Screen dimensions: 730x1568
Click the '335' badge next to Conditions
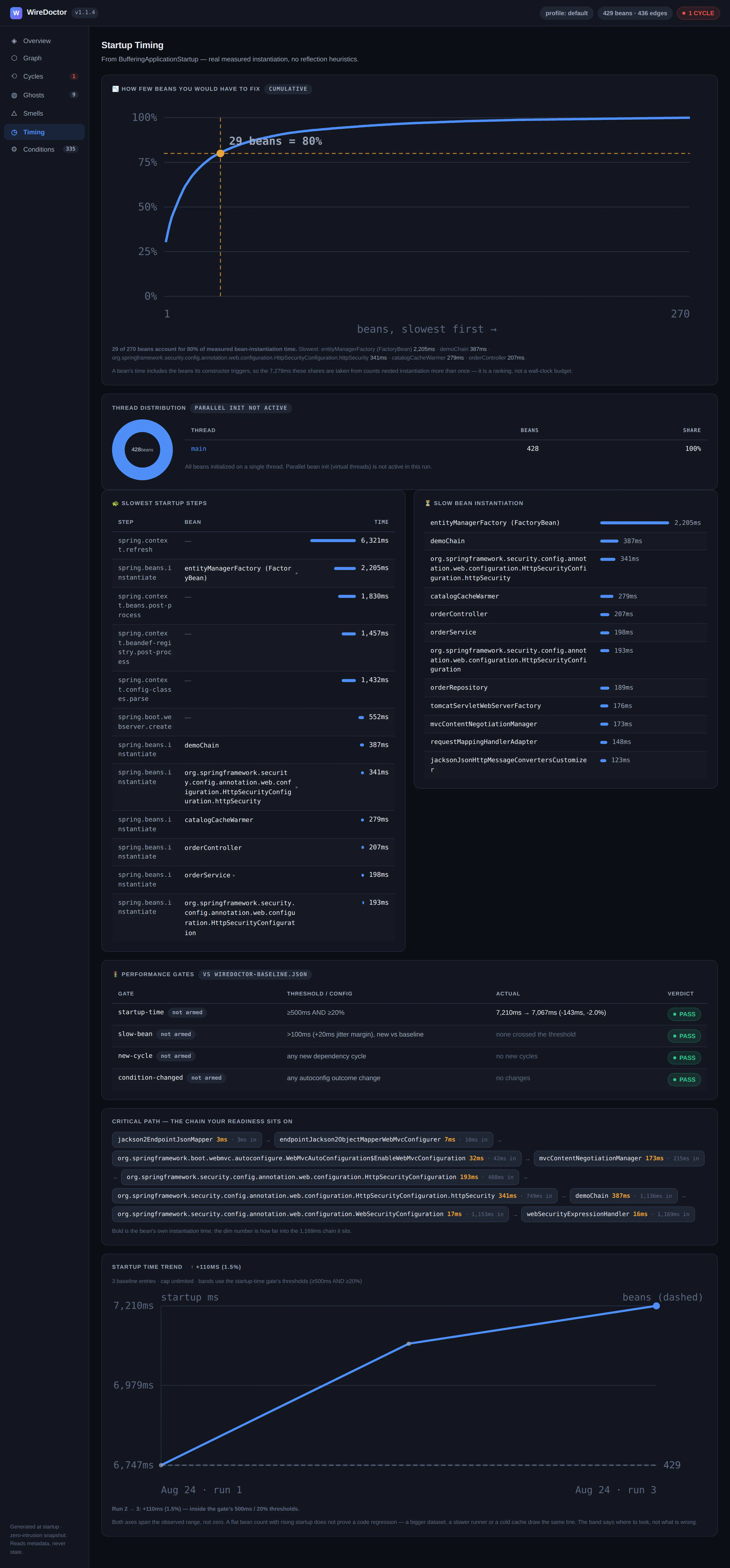[x=70, y=149]
